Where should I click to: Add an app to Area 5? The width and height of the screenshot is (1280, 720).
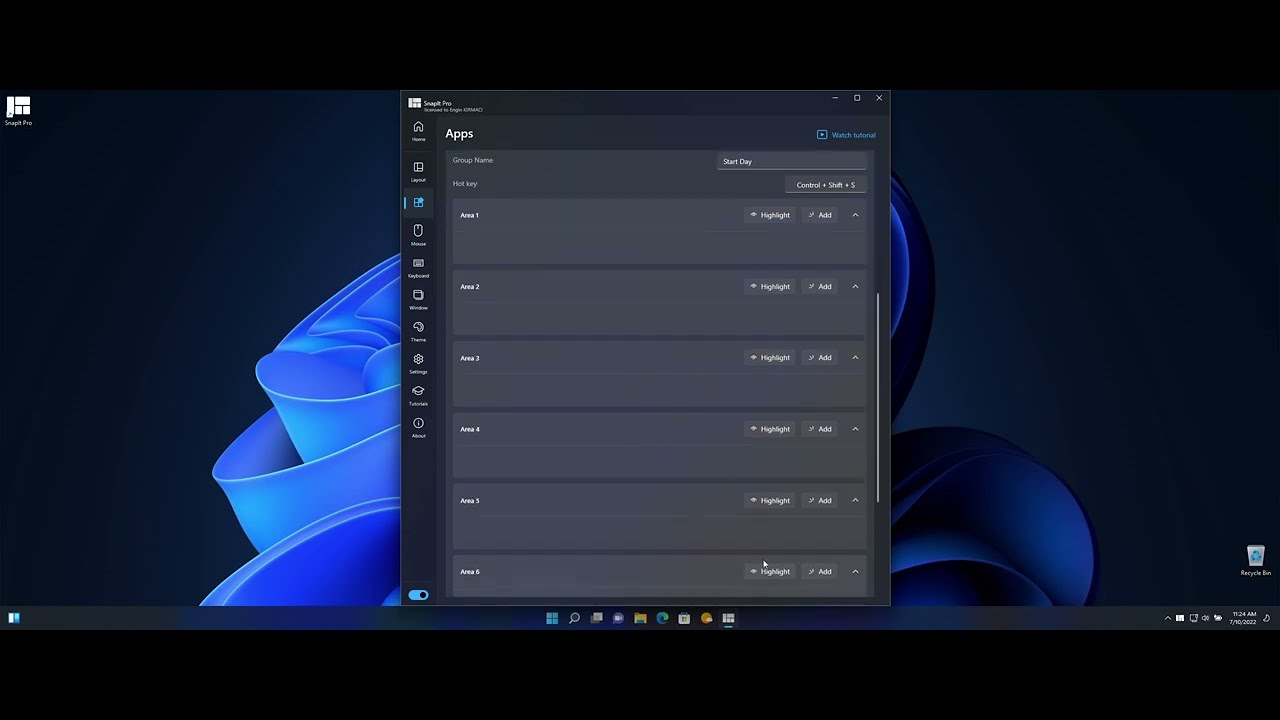[820, 500]
